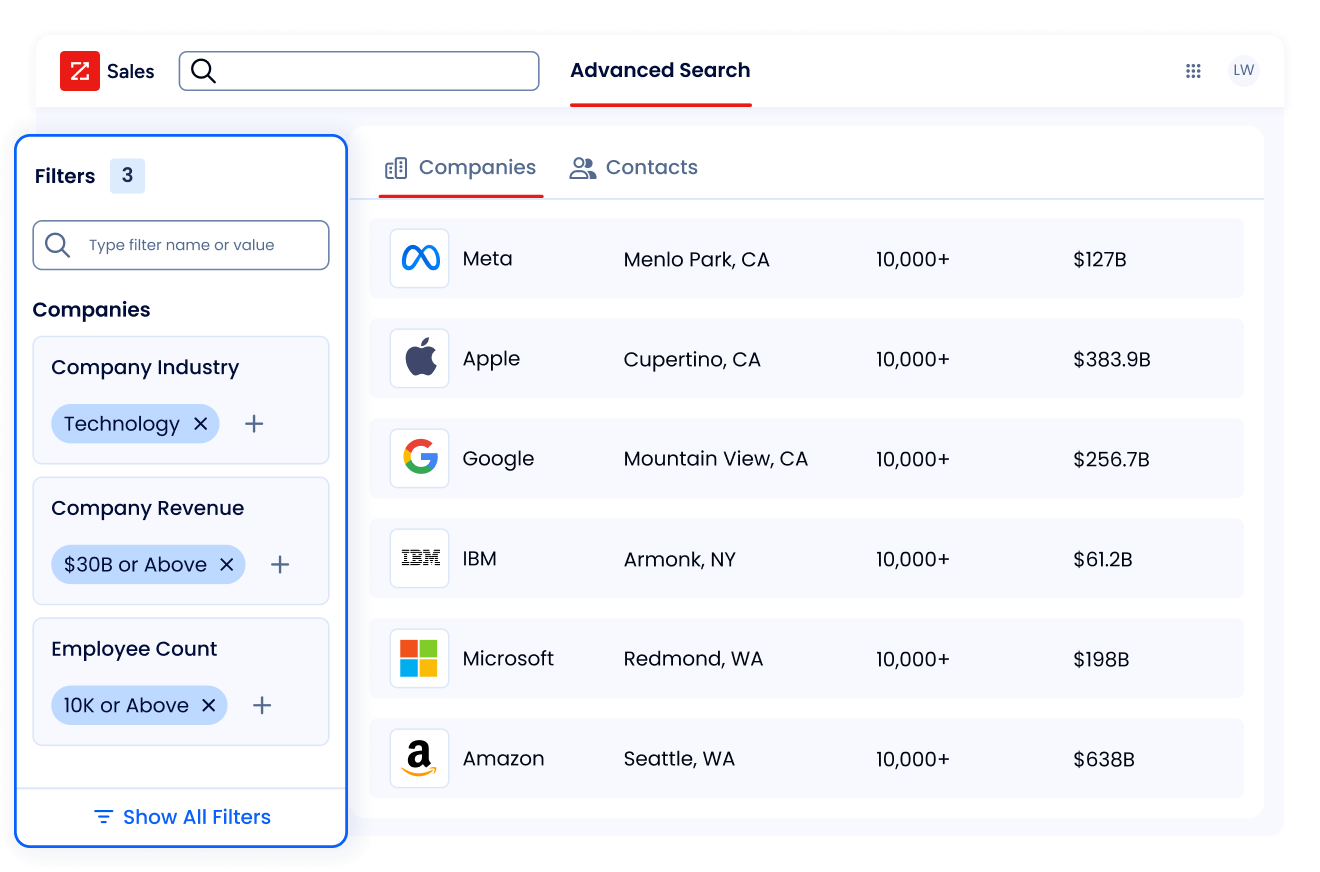Click the Employee Count filter heading

(x=134, y=649)
